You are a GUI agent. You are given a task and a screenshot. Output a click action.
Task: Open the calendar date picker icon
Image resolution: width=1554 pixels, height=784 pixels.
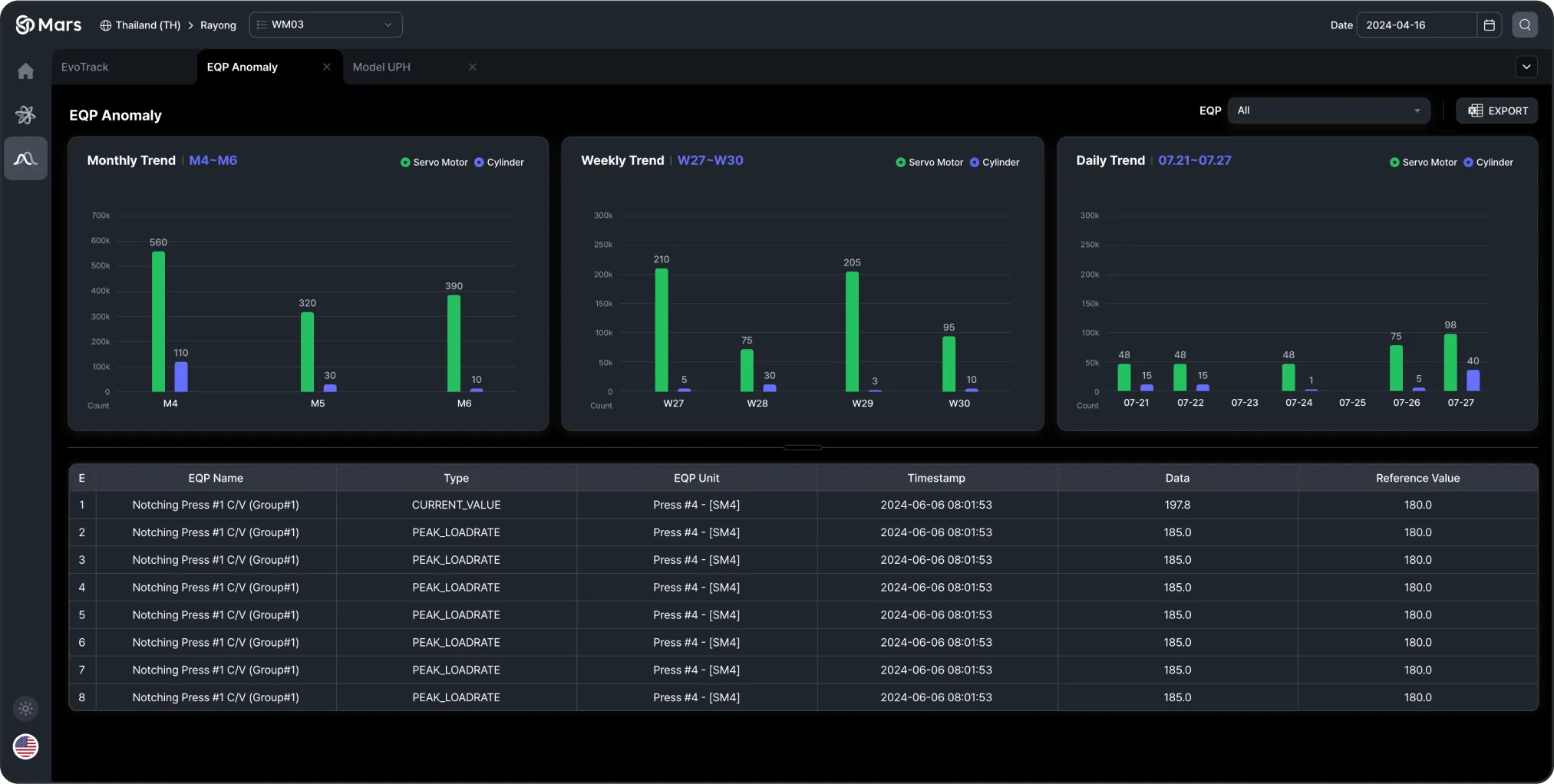click(1490, 25)
